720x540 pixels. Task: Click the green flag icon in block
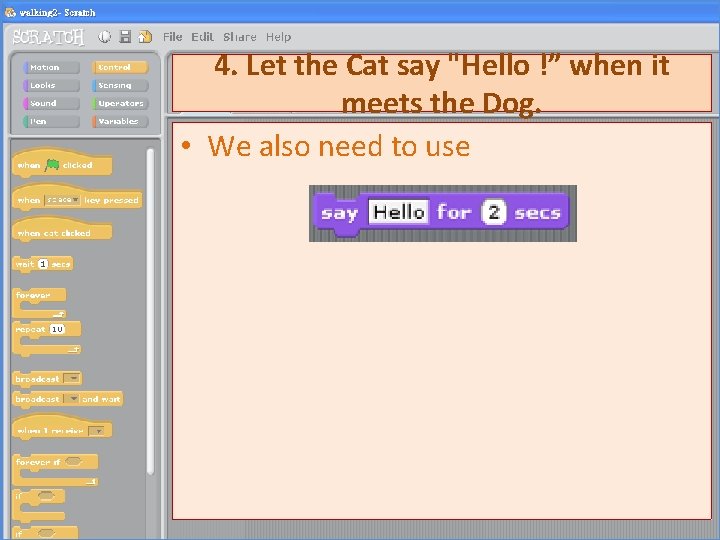(x=52, y=165)
